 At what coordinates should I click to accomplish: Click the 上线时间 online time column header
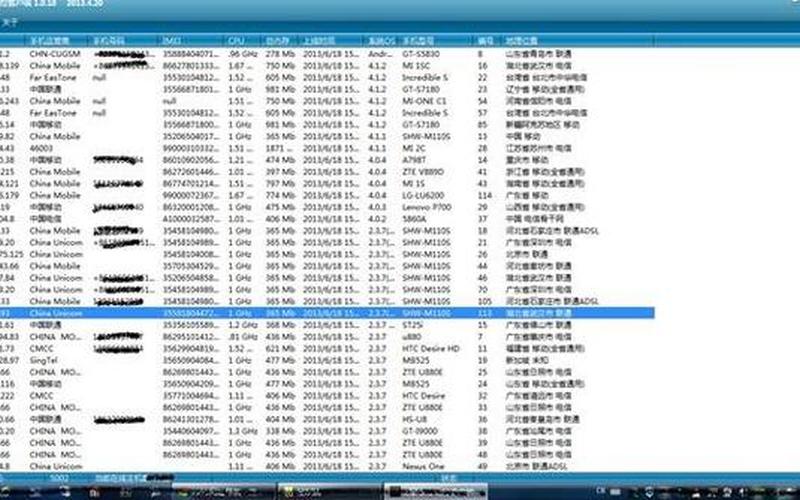pyautogui.click(x=319, y=40)
